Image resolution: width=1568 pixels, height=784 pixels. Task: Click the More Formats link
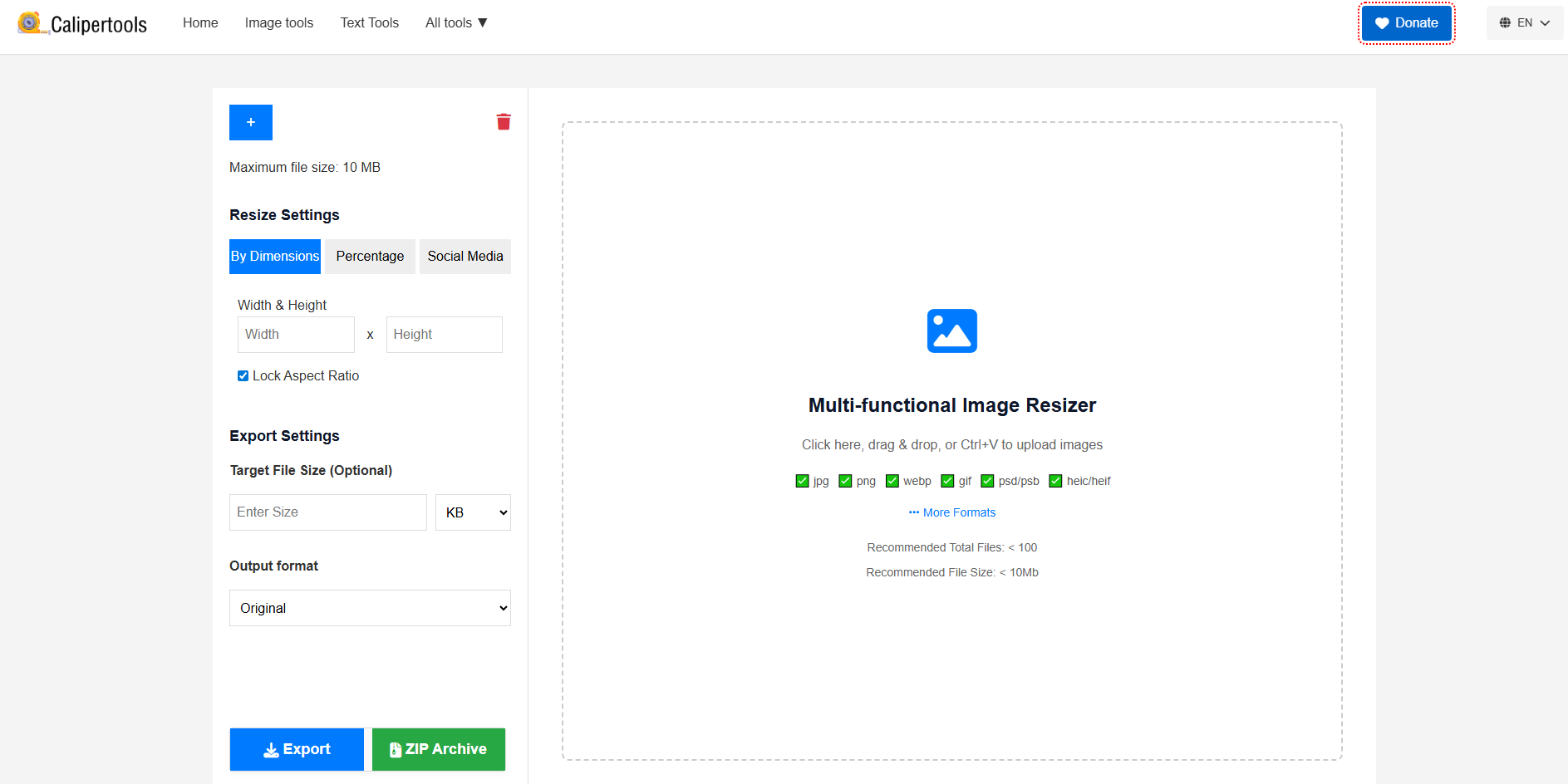(x=952, y=512)
